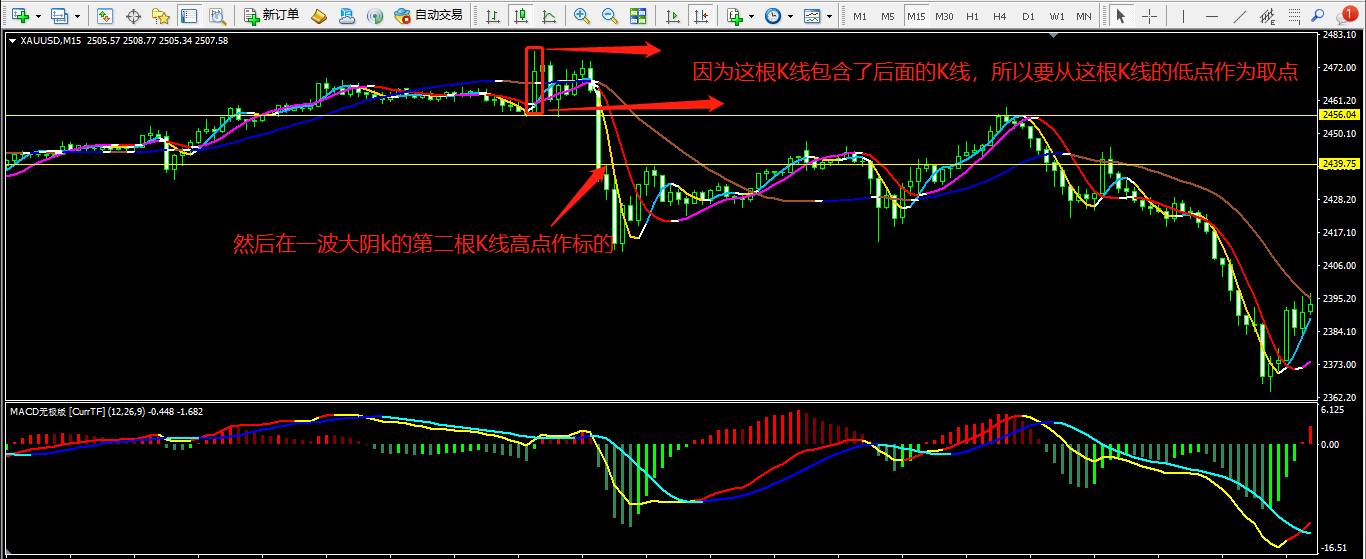Screen dimensions: 1366x559
Task: Click the add Indicators icon
Action: click(735, 16)
